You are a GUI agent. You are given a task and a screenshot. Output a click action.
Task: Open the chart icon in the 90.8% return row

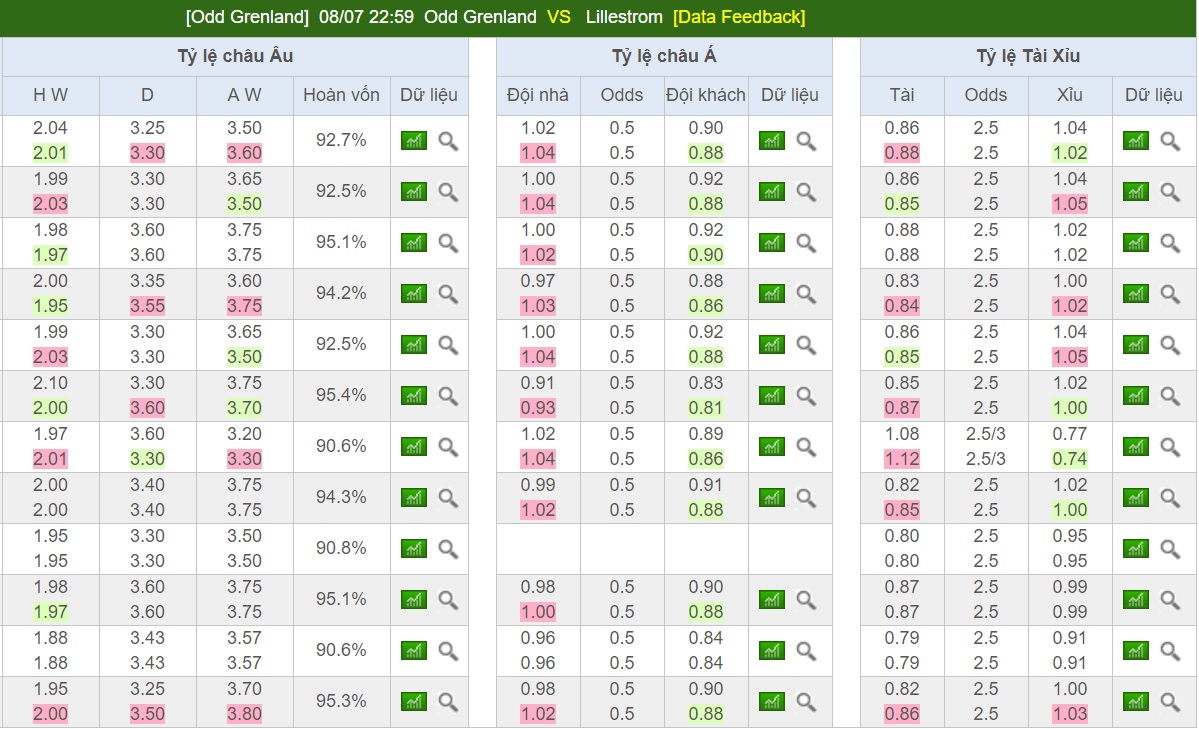(414, 548)
